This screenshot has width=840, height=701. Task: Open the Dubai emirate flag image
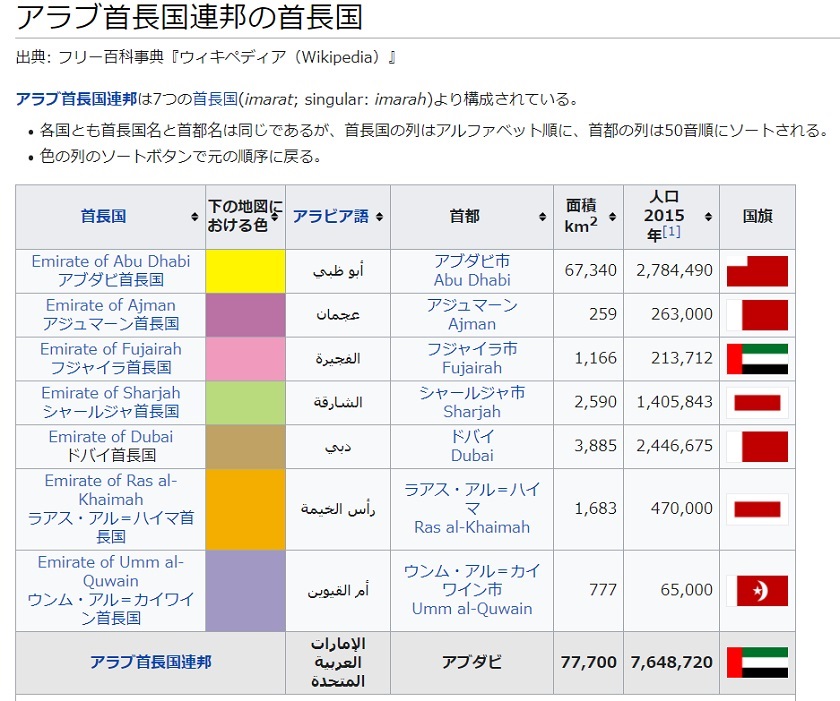757,447
